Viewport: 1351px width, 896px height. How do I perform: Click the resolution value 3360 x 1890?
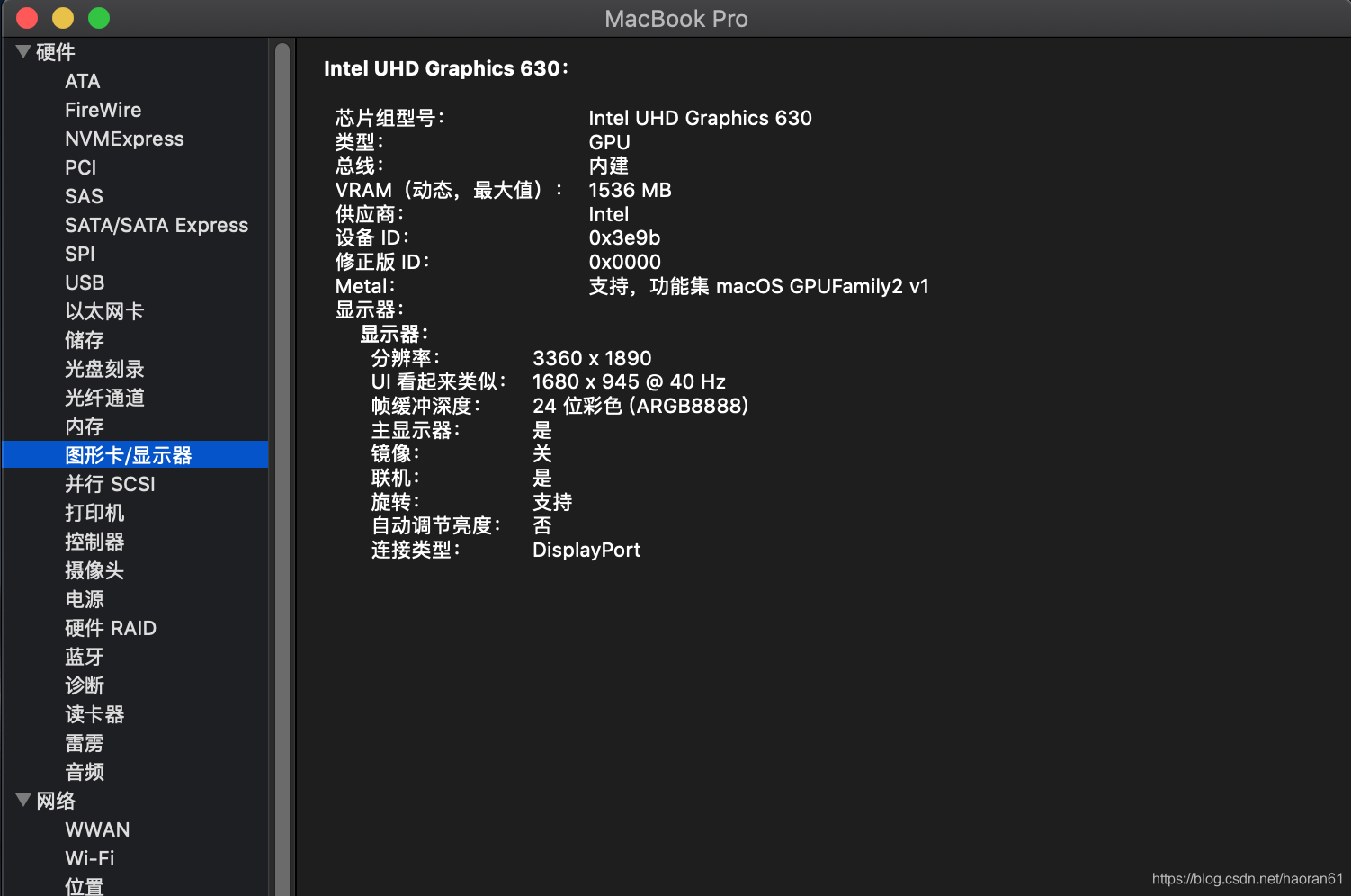click(x=592, y=358)
